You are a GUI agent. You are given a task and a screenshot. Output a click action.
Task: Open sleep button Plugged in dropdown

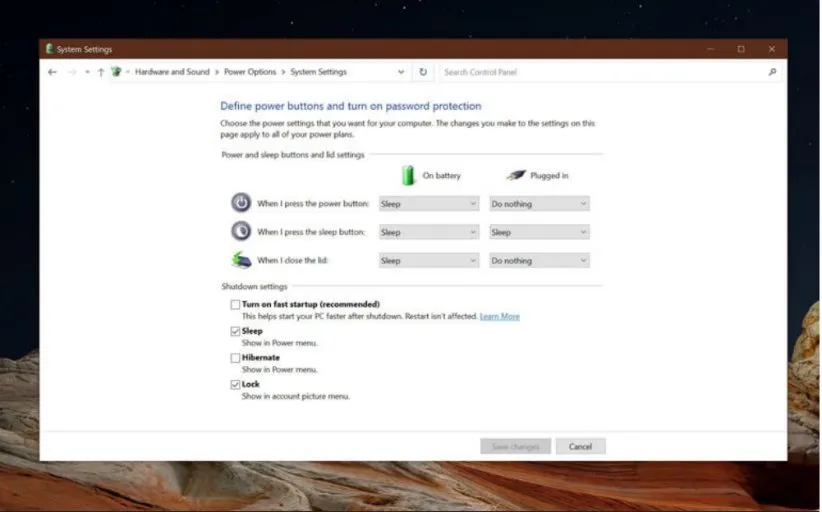pyautogui.click(x=538, y=232)
